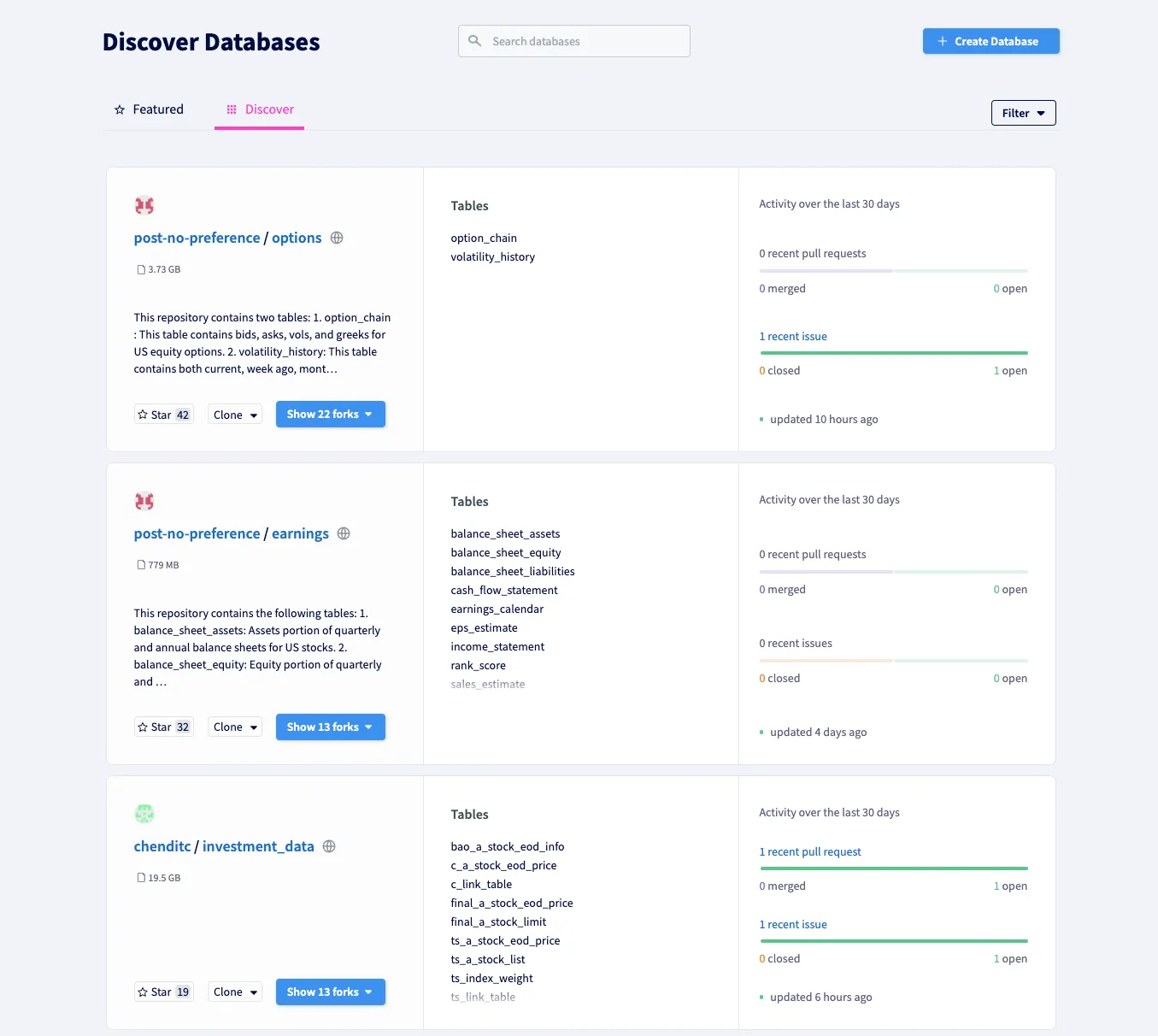Open the globe icon next to options repository
The image size is (1158, 1036).
pos(337,238)
